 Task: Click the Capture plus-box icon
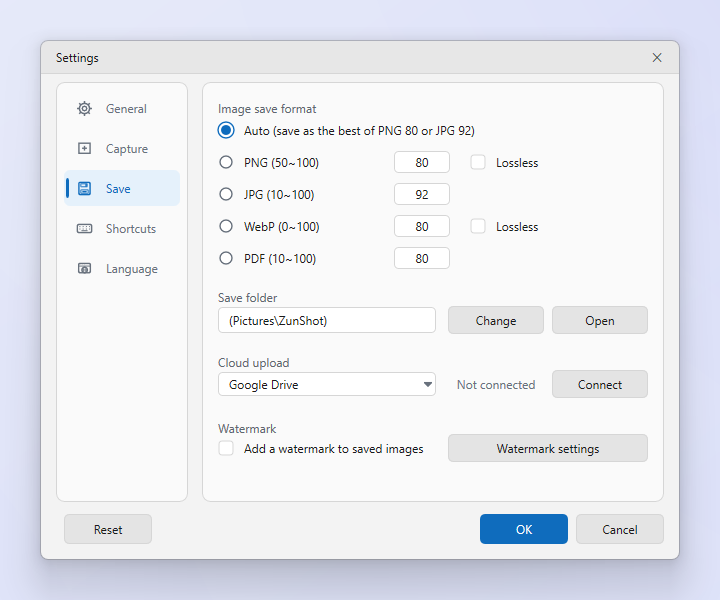click(x=84, y=148)
